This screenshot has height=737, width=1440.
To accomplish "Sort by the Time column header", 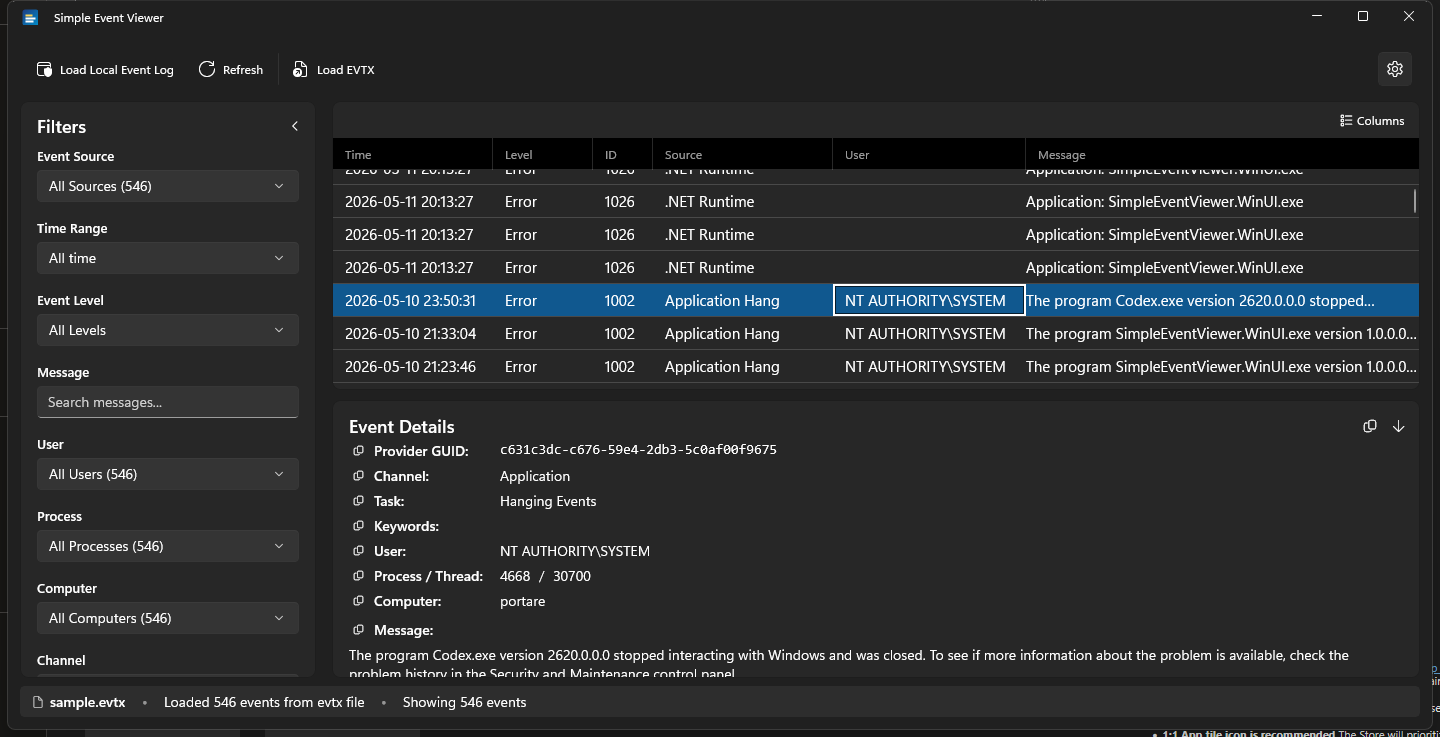I will coord(412,155).
